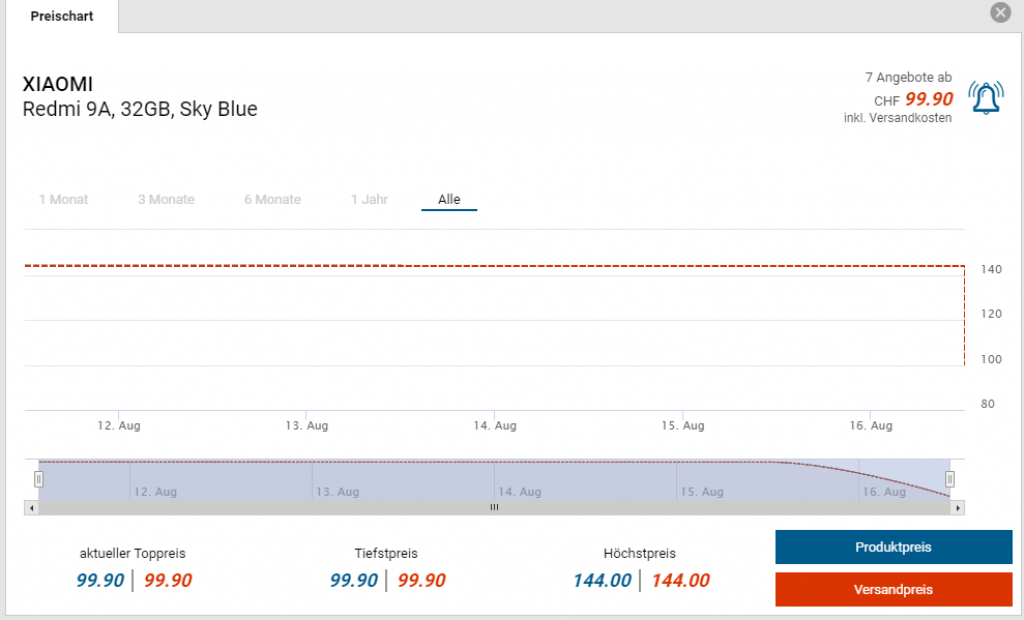The height and width of the screenshot is (620, 1024).
Task: Click the Redmi 9A product title
Action: pos(140,109)
